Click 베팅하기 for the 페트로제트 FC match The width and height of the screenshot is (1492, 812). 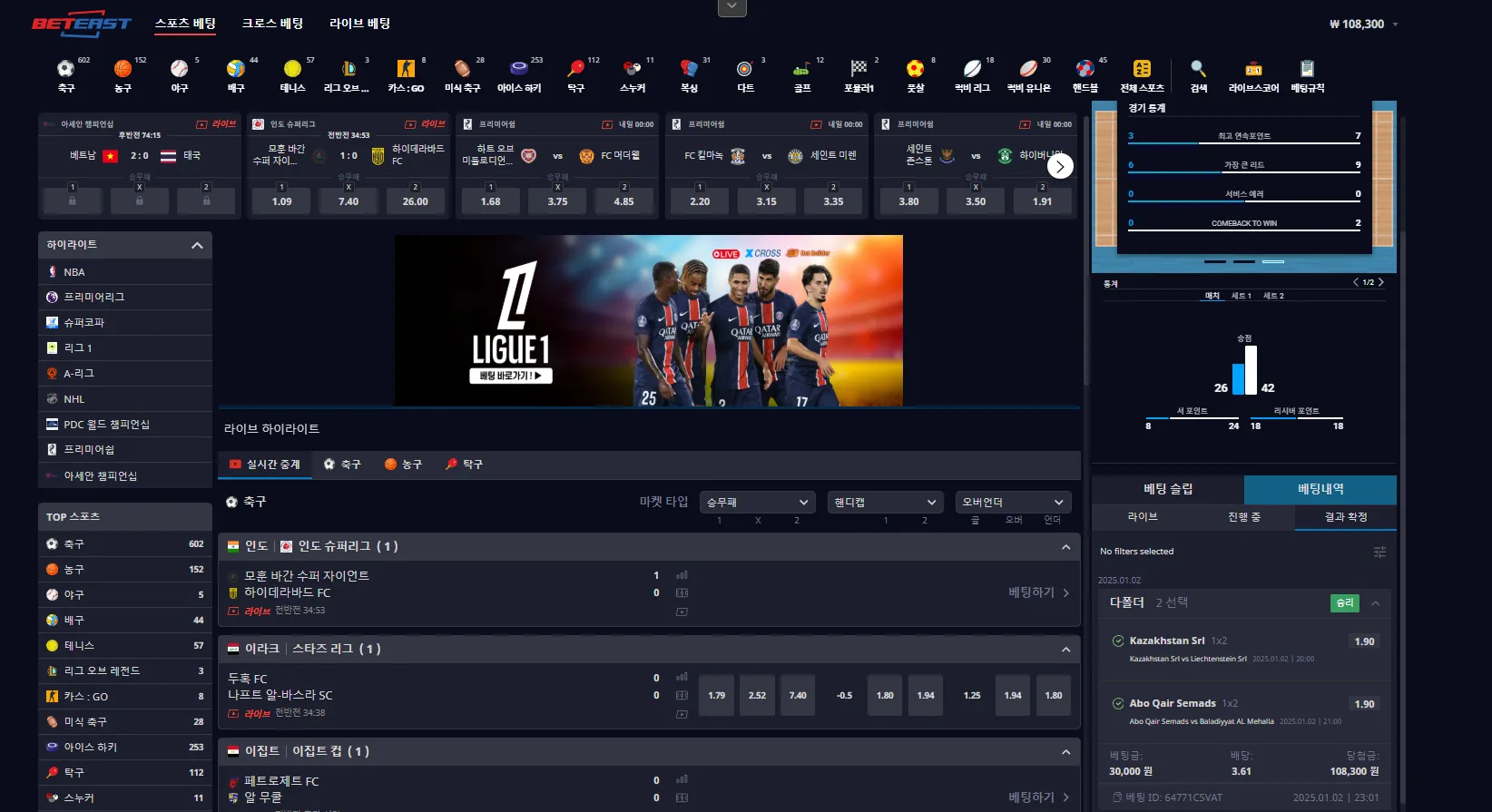click(x=1039, y=797)
